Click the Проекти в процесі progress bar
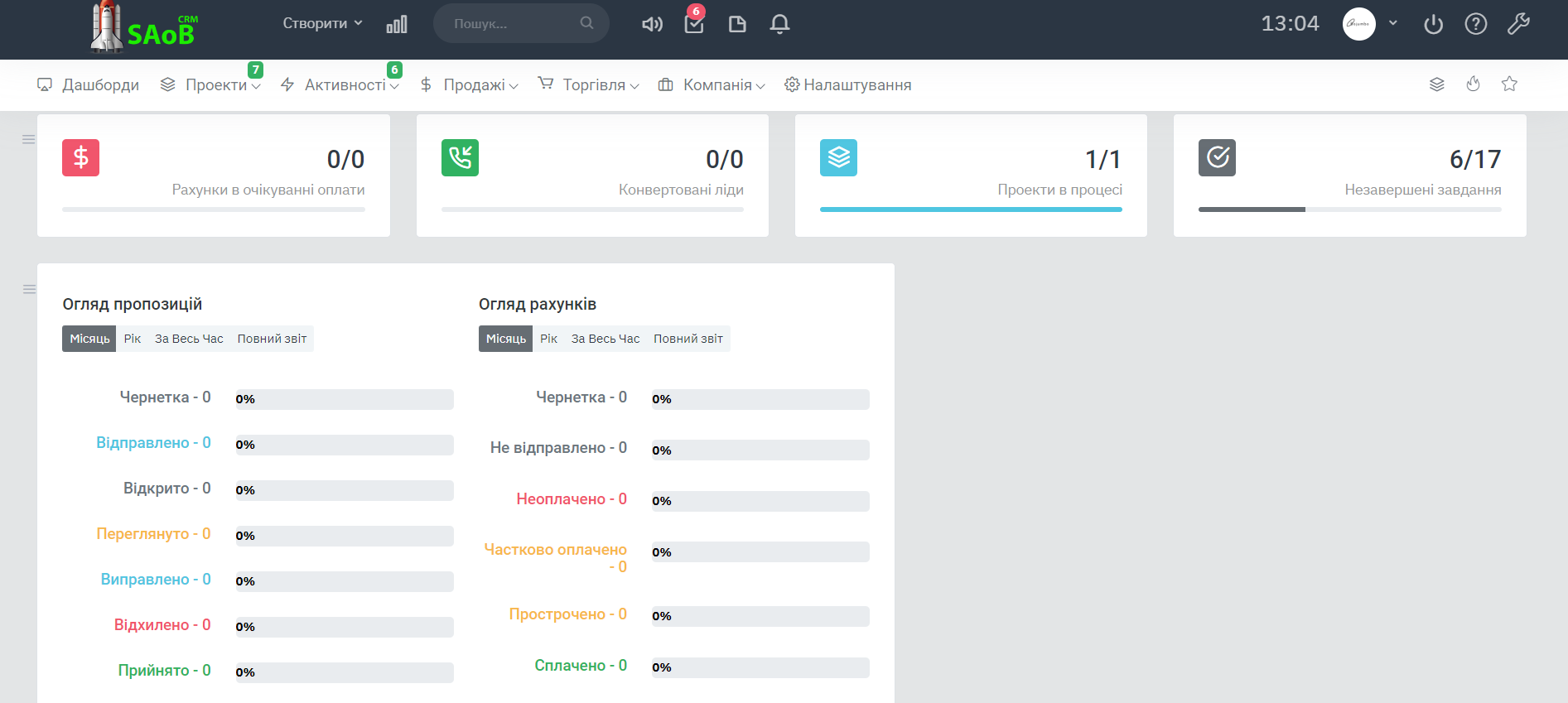The height and width of the screenshot is (703, 1568). [x=971, y=209]
